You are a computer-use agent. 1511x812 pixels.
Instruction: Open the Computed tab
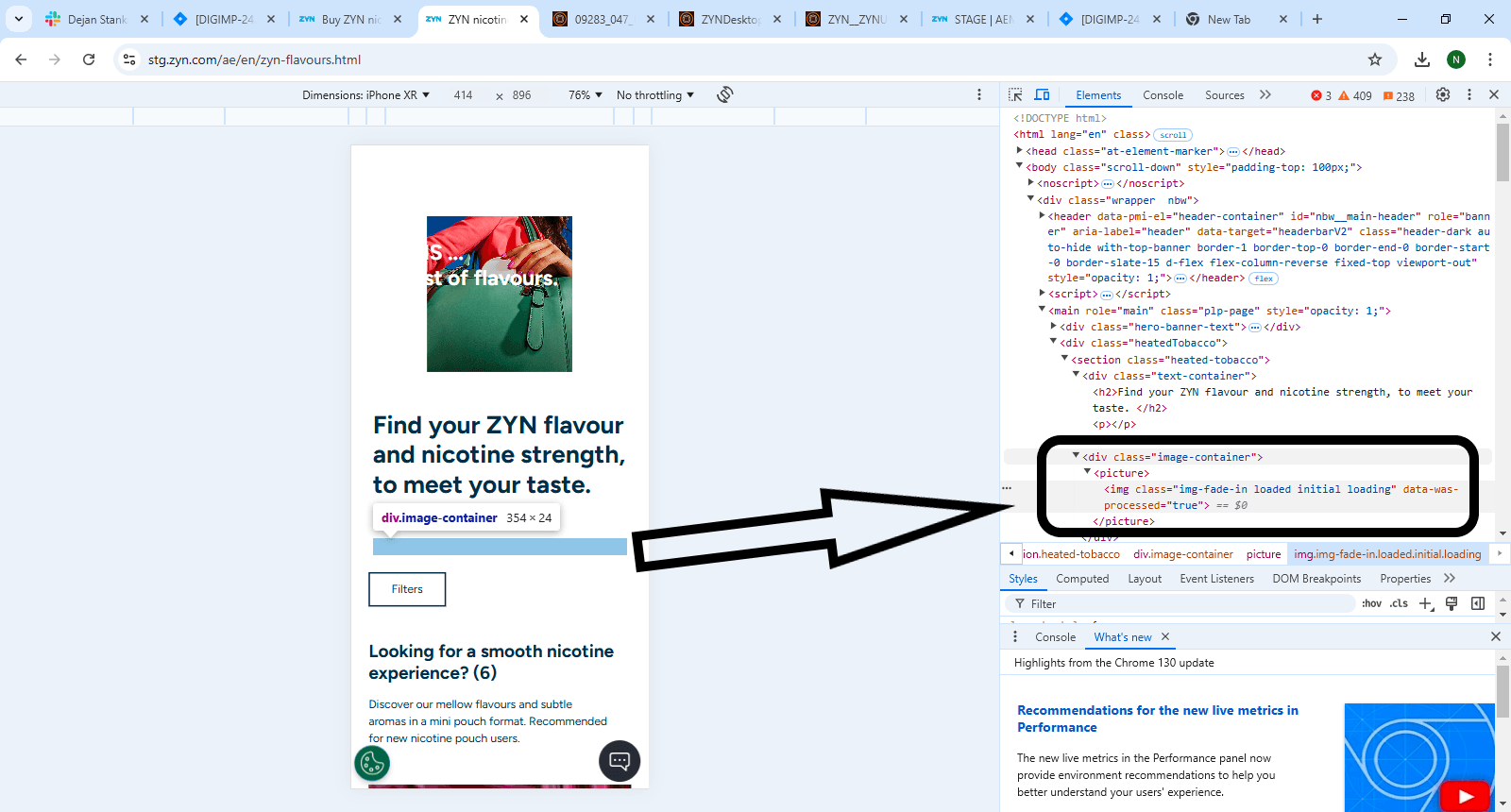[1082, 579]
